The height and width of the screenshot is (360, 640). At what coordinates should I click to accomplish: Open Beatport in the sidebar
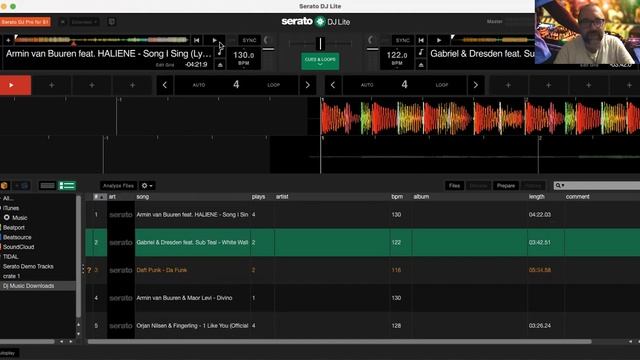coord(14,228)
